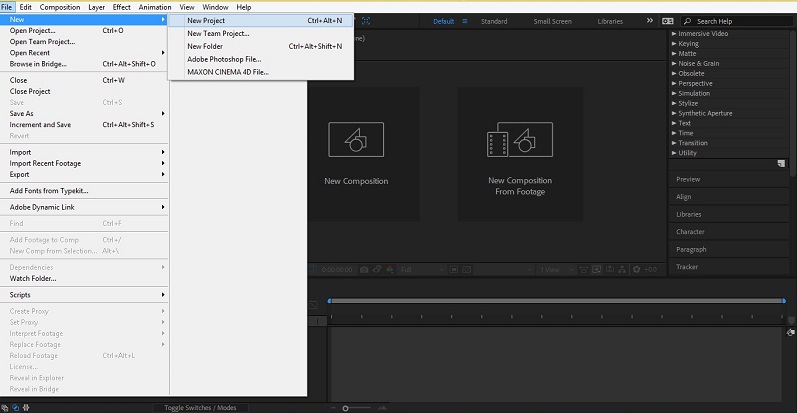Click the show channel color icon

pyautogui.click(x=390, y=269)
